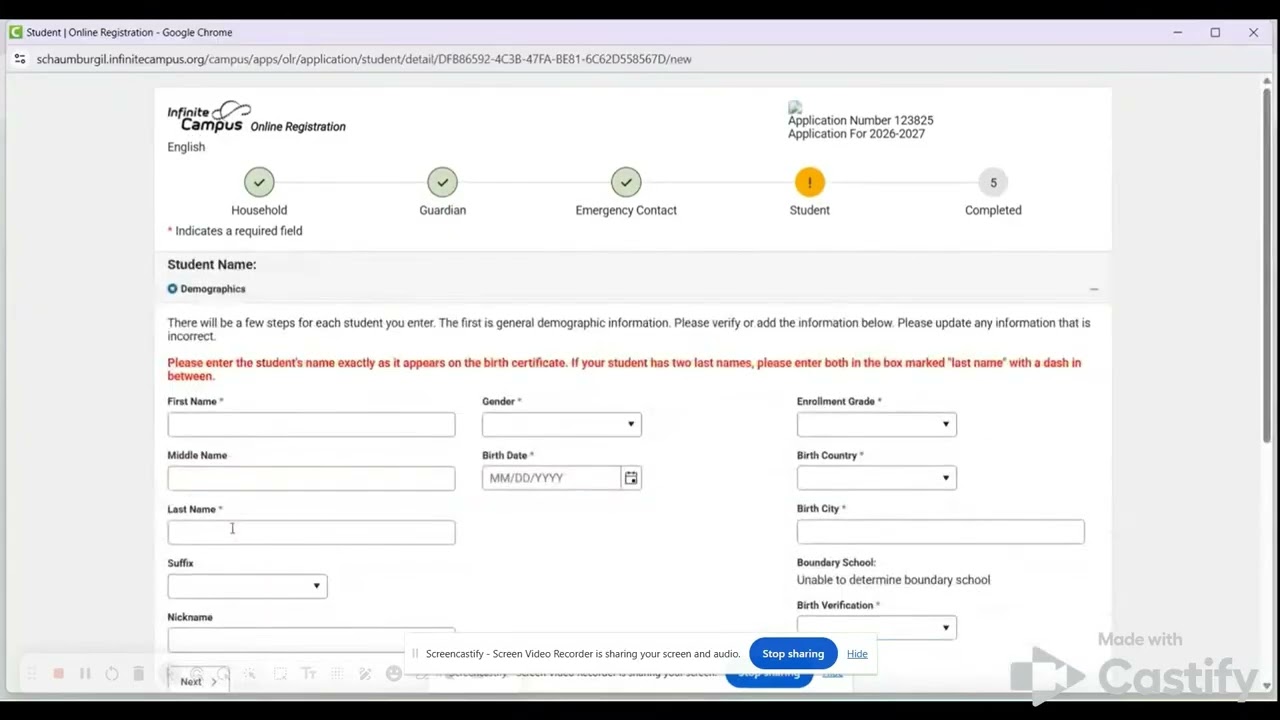Open site information icon in address bar
The width and height of the screenshot is (1280, 720).
[x=19, y=59]
